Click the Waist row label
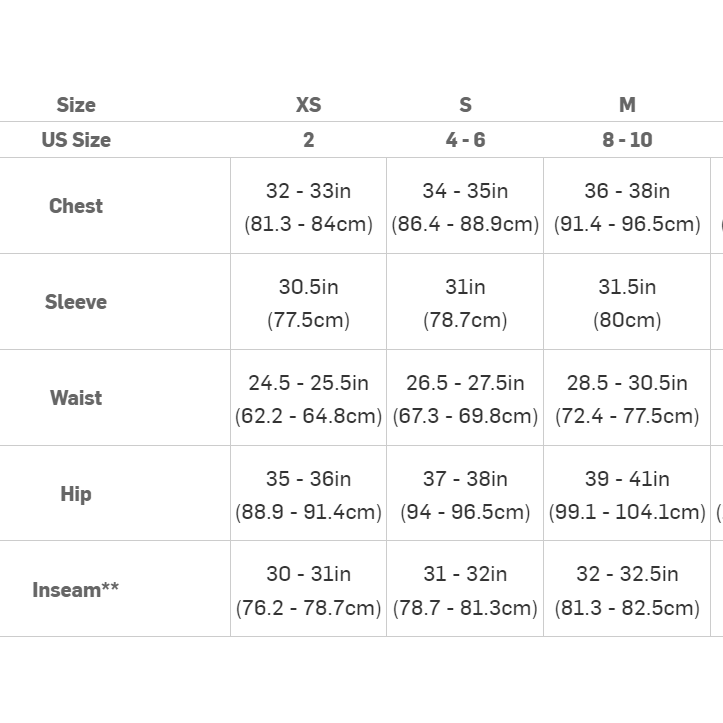The height and width of the screenshot is (723, 723). (x=76, y=398)
